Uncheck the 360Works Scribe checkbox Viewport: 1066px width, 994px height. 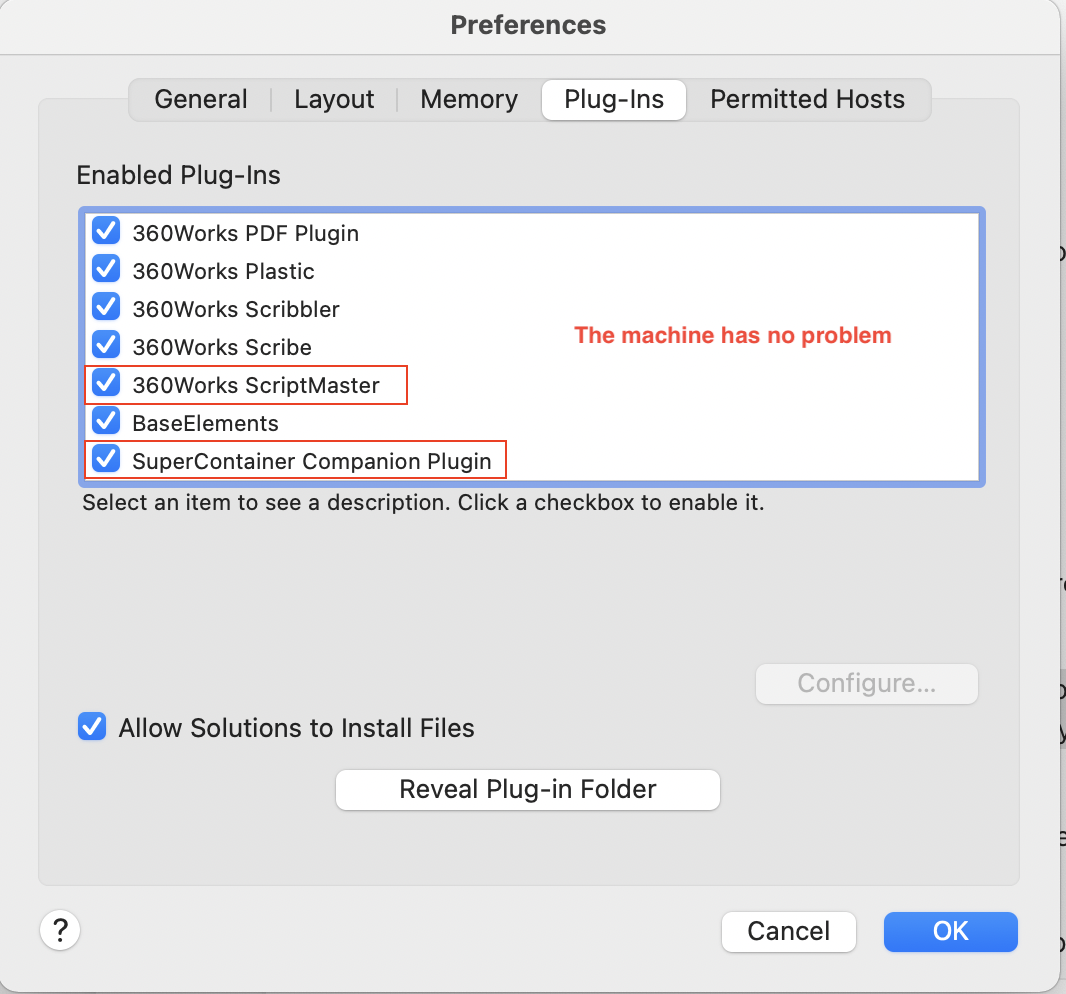[106, 347]
